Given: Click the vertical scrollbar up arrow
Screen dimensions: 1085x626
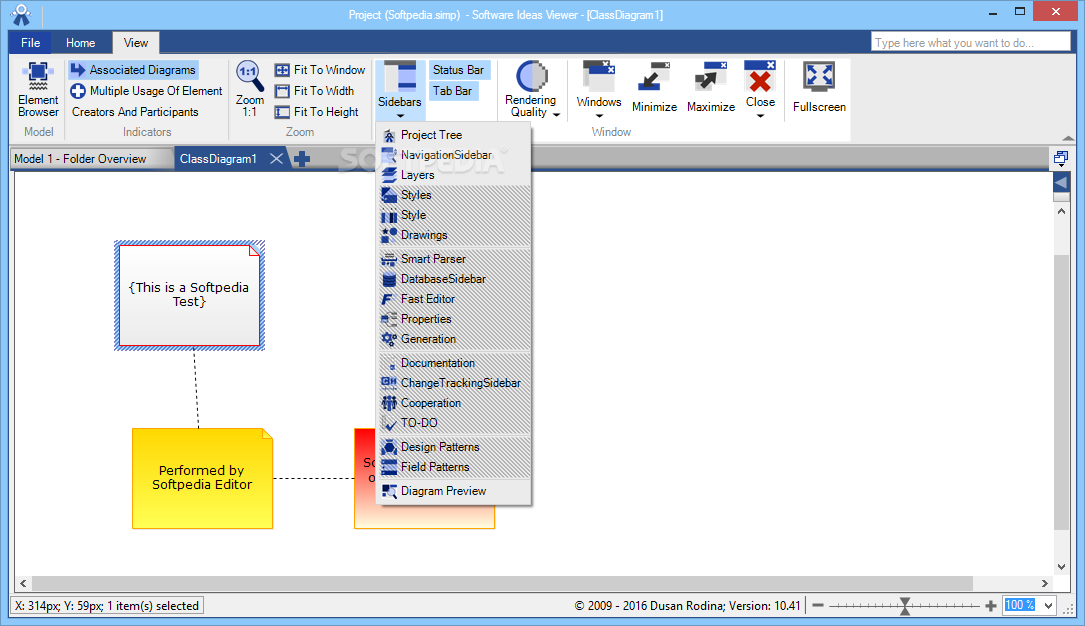Looking at the screenshot, I should coord(1061,211).
